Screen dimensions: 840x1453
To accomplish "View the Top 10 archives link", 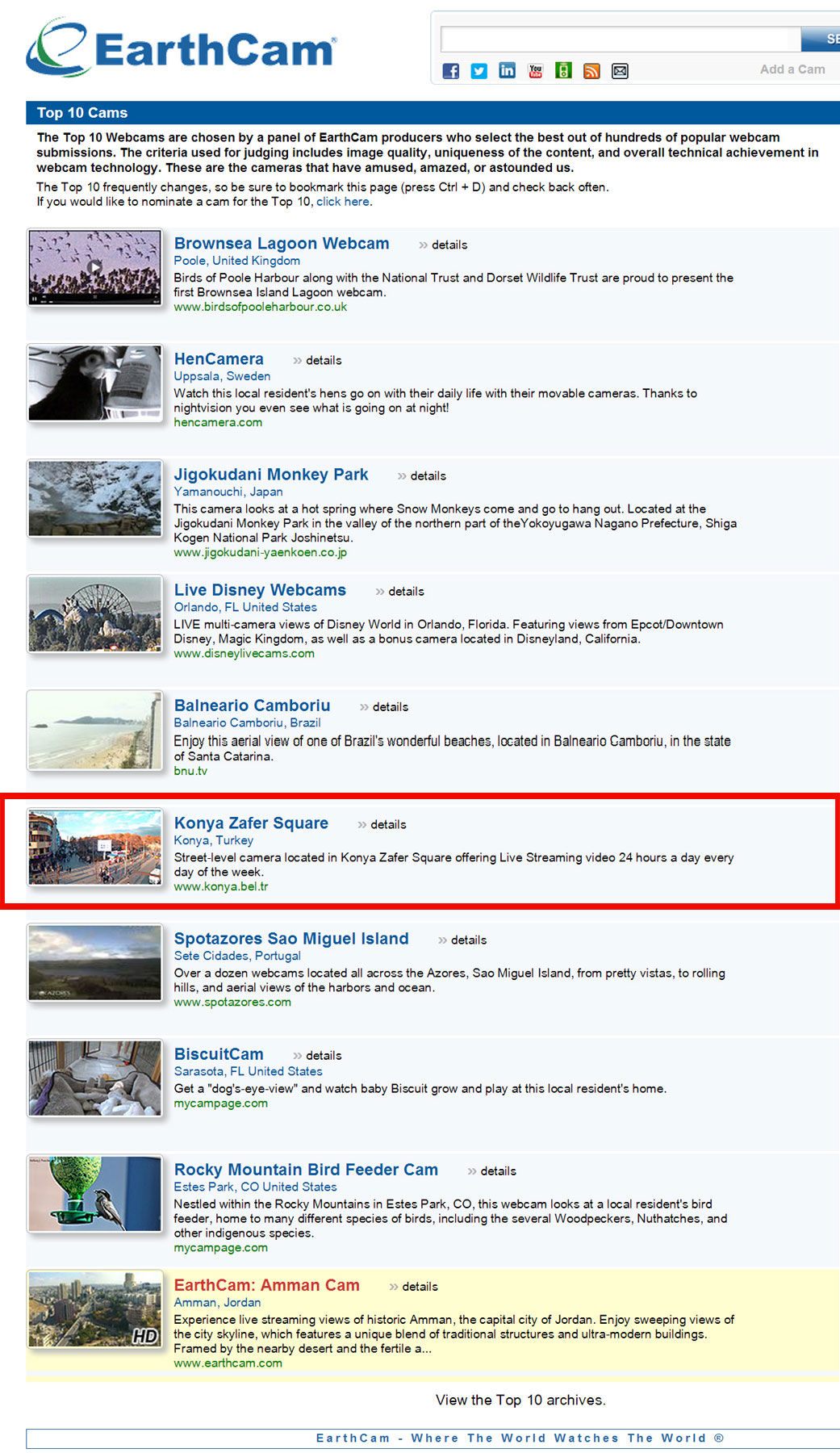I will (x=520, y=1400).
